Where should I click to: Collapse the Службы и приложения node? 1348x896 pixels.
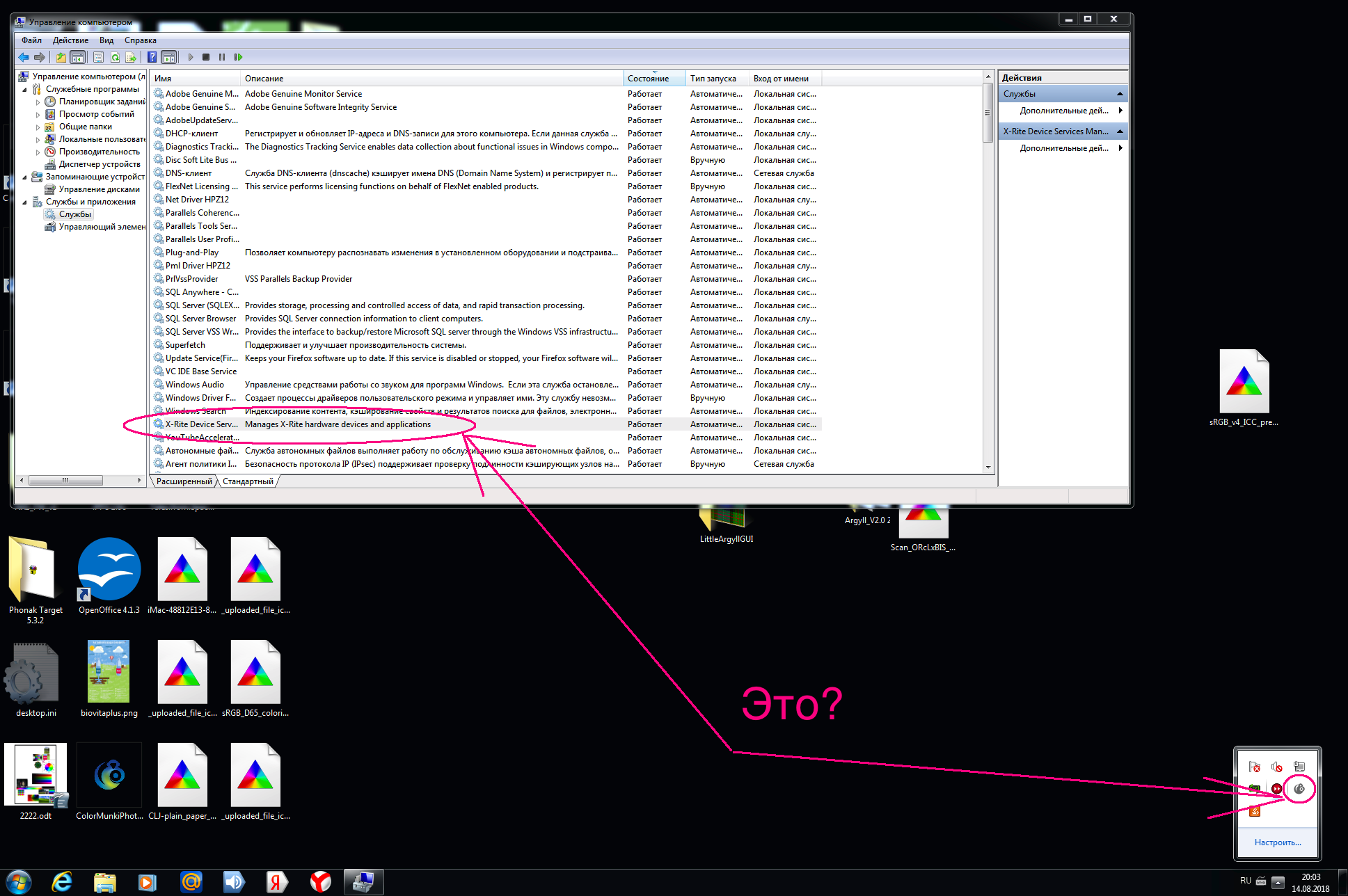[25, 202]
